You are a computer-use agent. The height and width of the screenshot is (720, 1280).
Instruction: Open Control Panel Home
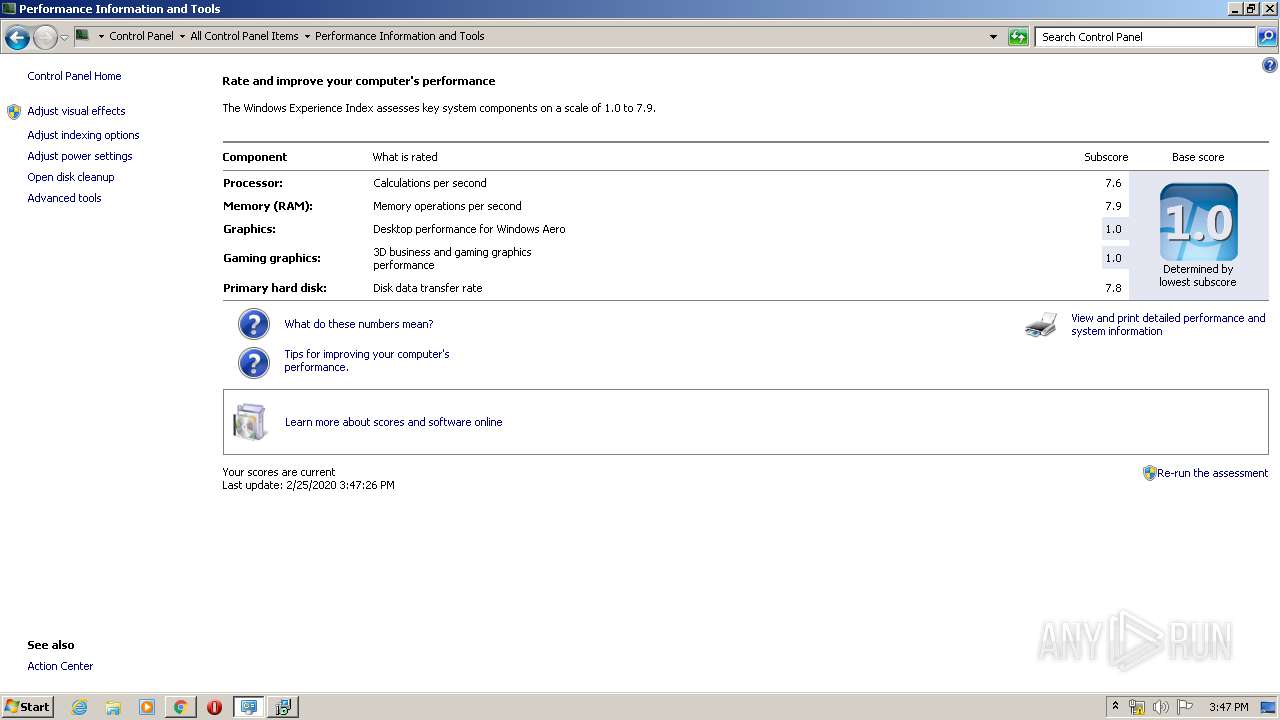[74, 76]
